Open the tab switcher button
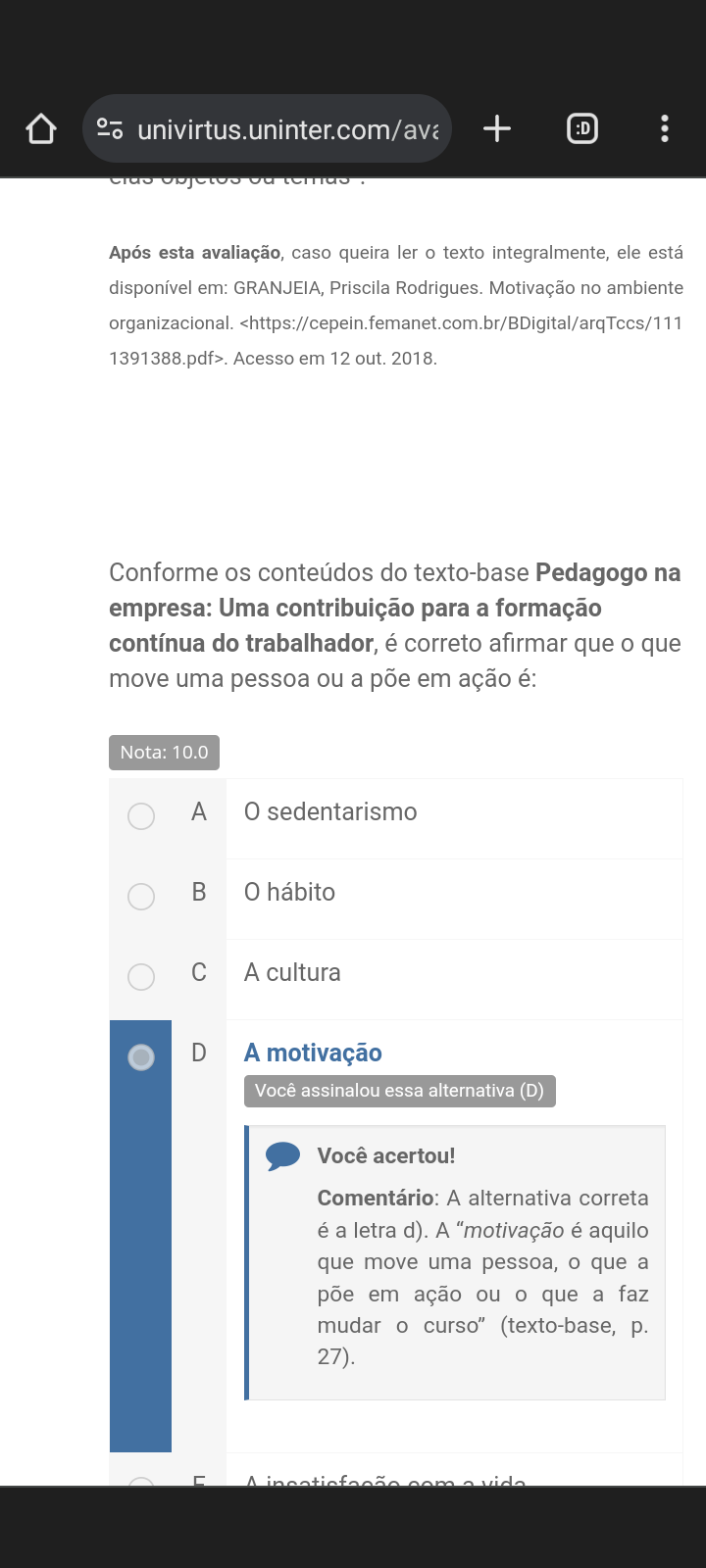 pyautogui.click(x=582, y=128)
